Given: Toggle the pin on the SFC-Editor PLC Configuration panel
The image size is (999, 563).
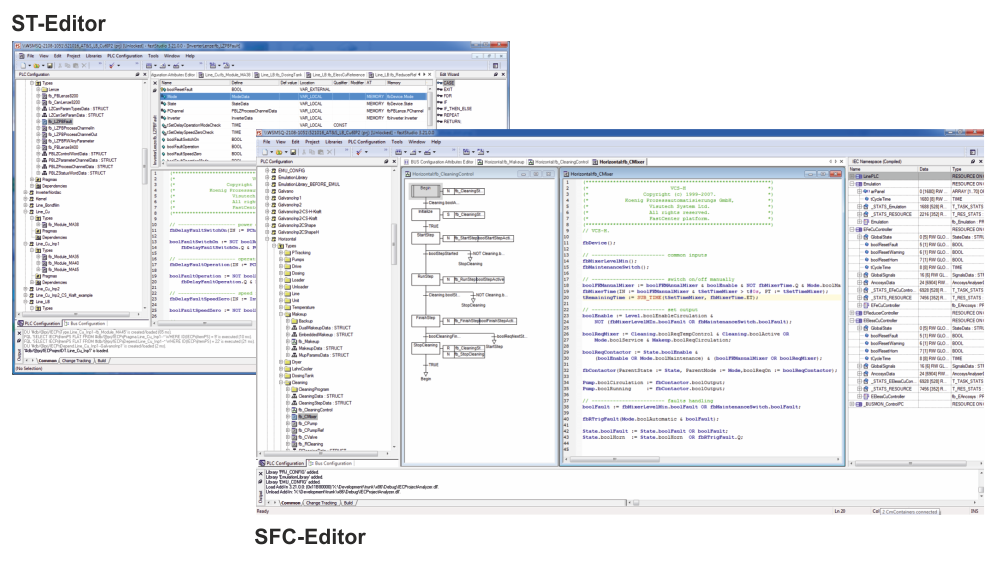Looking at the screenshot, I should pos(386,160).
